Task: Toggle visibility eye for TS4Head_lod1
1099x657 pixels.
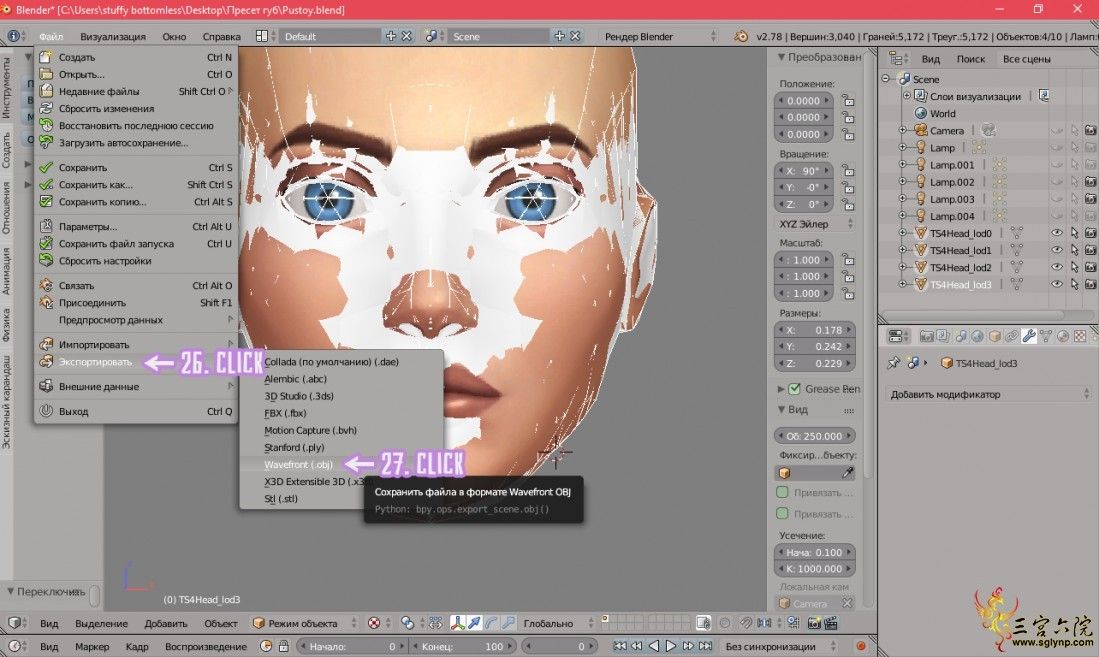Action: pos(1056,250)
